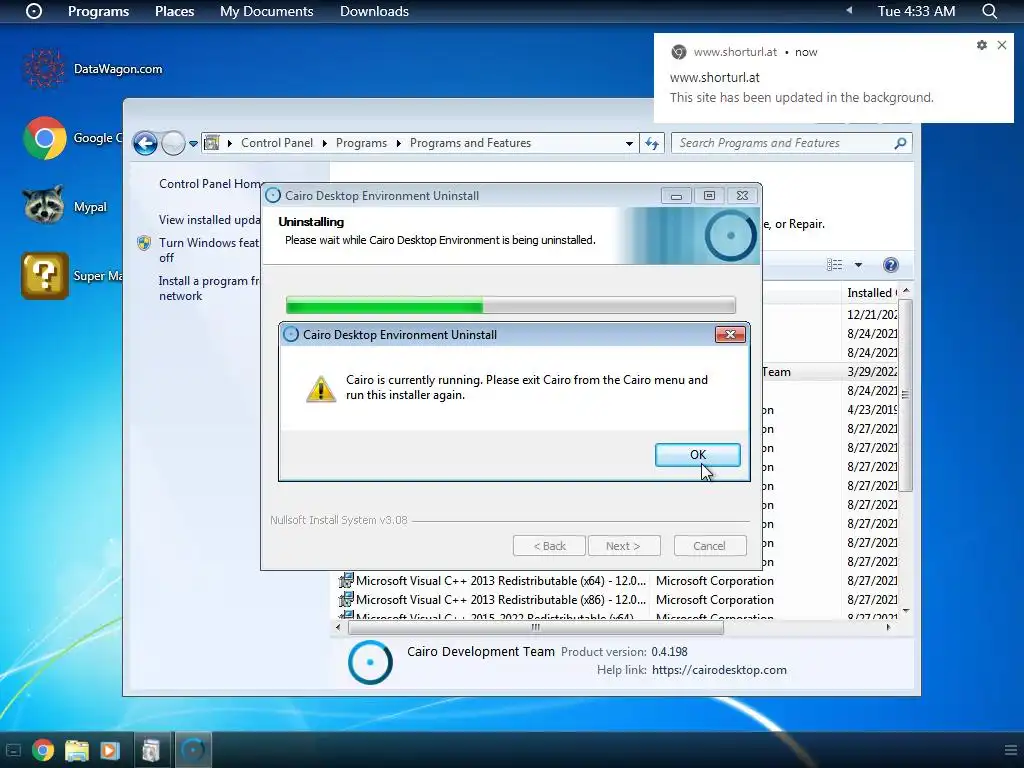Click Programs breadcrumb segment
Image resolution: width=1024 pixels, height=768 pixels.
pos(361,143)
